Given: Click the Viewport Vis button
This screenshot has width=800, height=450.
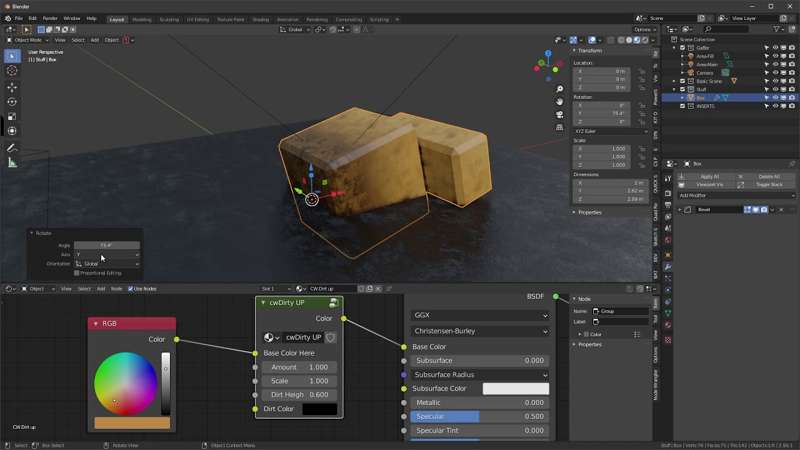Looking at the screenshot, I should pyautogui.click(x=710, y=185).
